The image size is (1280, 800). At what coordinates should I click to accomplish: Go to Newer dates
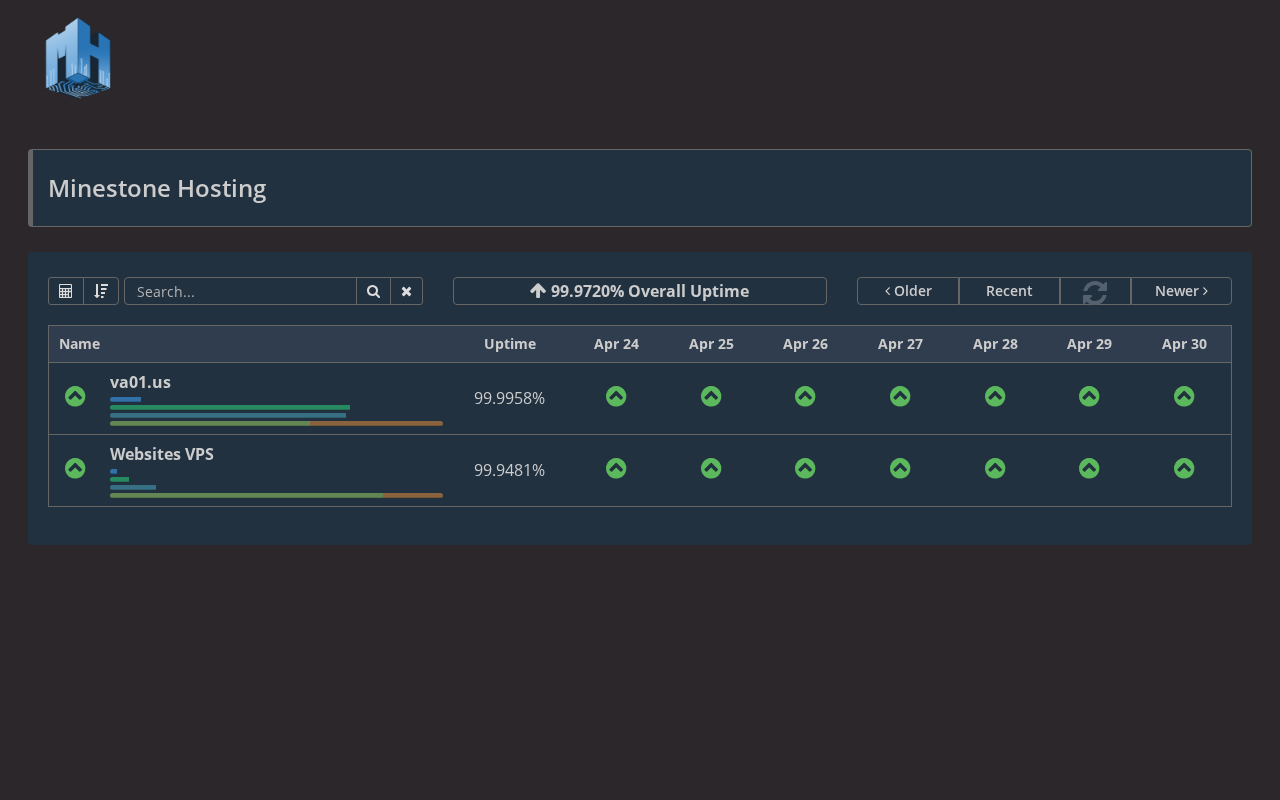pyautogui.click(x=1181, y=291)
